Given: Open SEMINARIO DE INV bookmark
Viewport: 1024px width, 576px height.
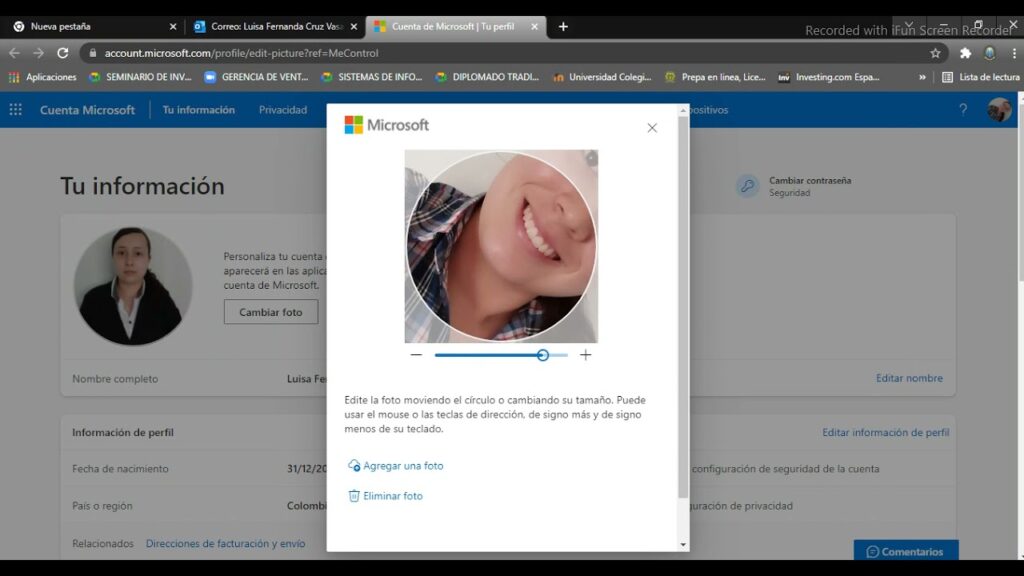Looking at the screenshot, I should coord(140,77).
